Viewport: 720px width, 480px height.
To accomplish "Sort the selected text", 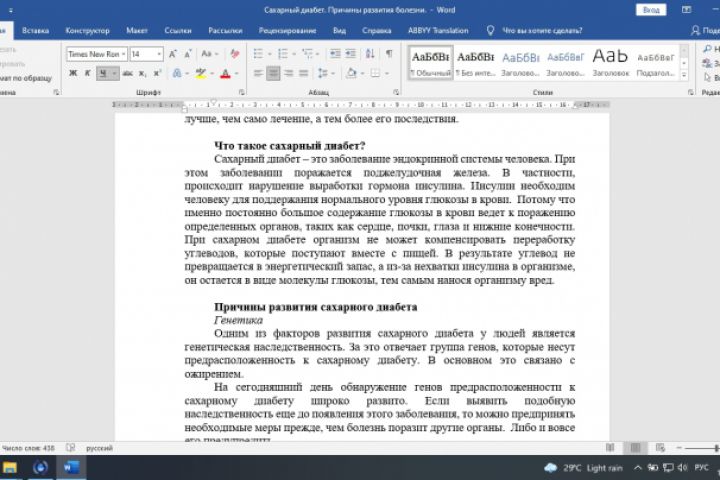I will [370, 54].
